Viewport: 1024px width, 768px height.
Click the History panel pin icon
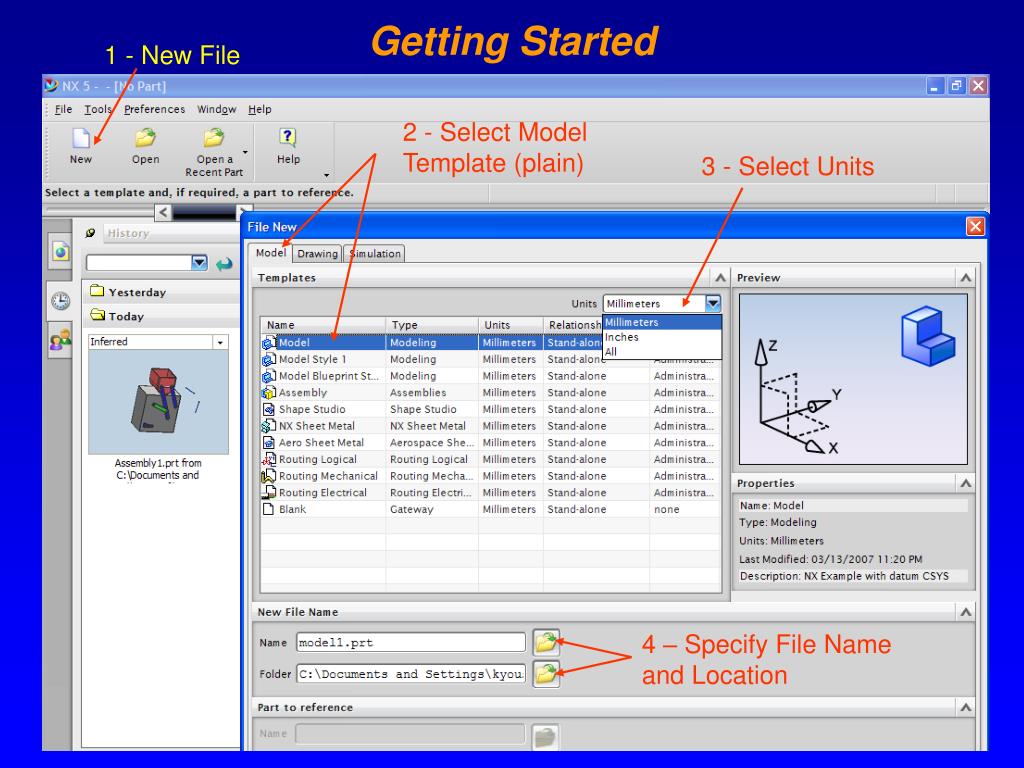91,232
